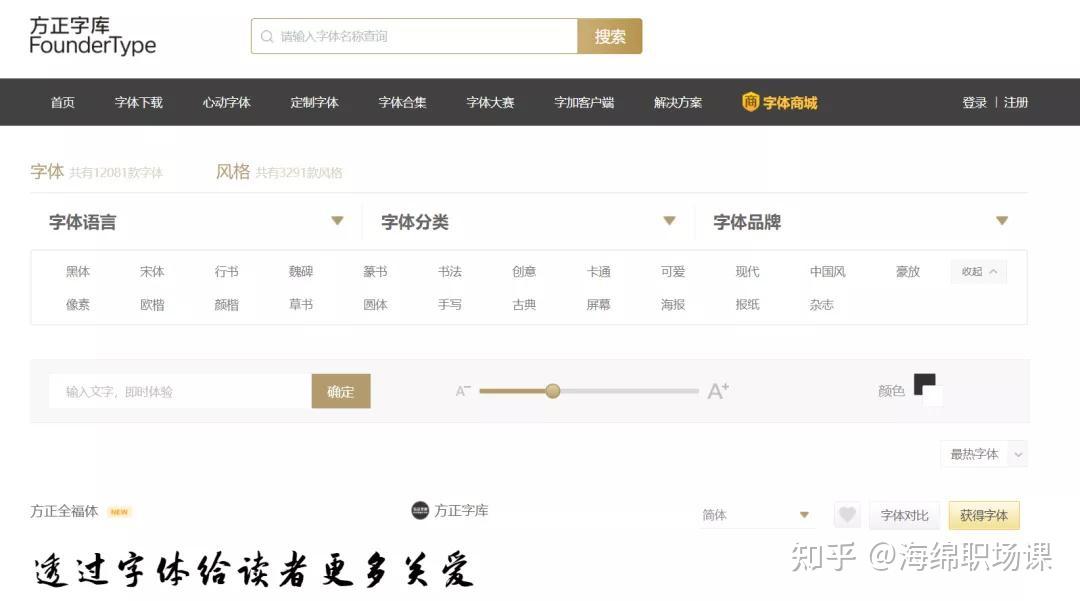The image size is (1080, 601).
Task: Switch to the 风格 tab
Action: [233, 171]
